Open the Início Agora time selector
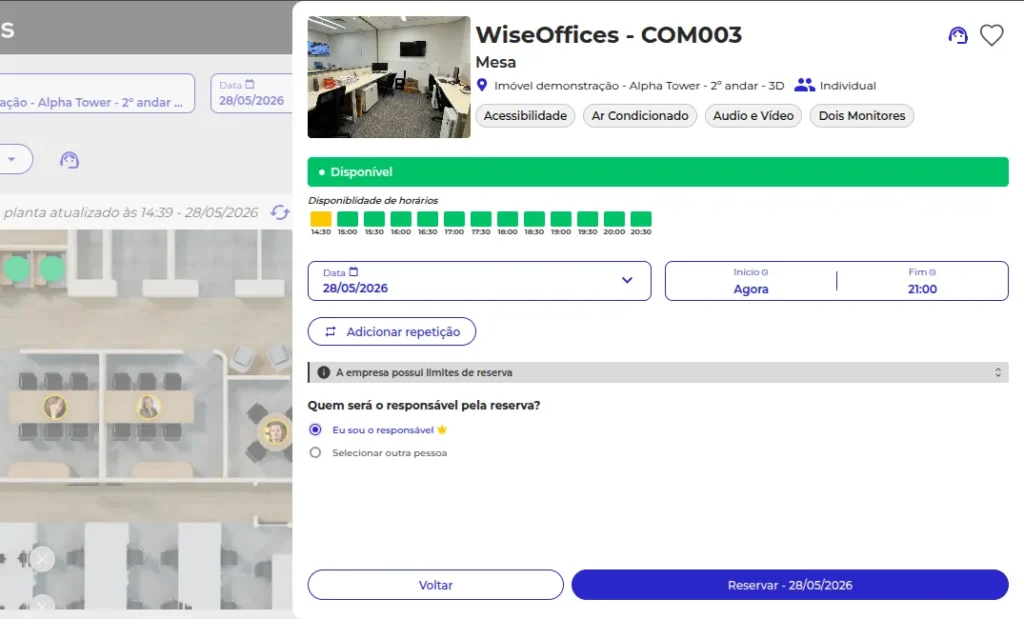Viewport: 1024px width, 619px height. [x=750, y=281]
